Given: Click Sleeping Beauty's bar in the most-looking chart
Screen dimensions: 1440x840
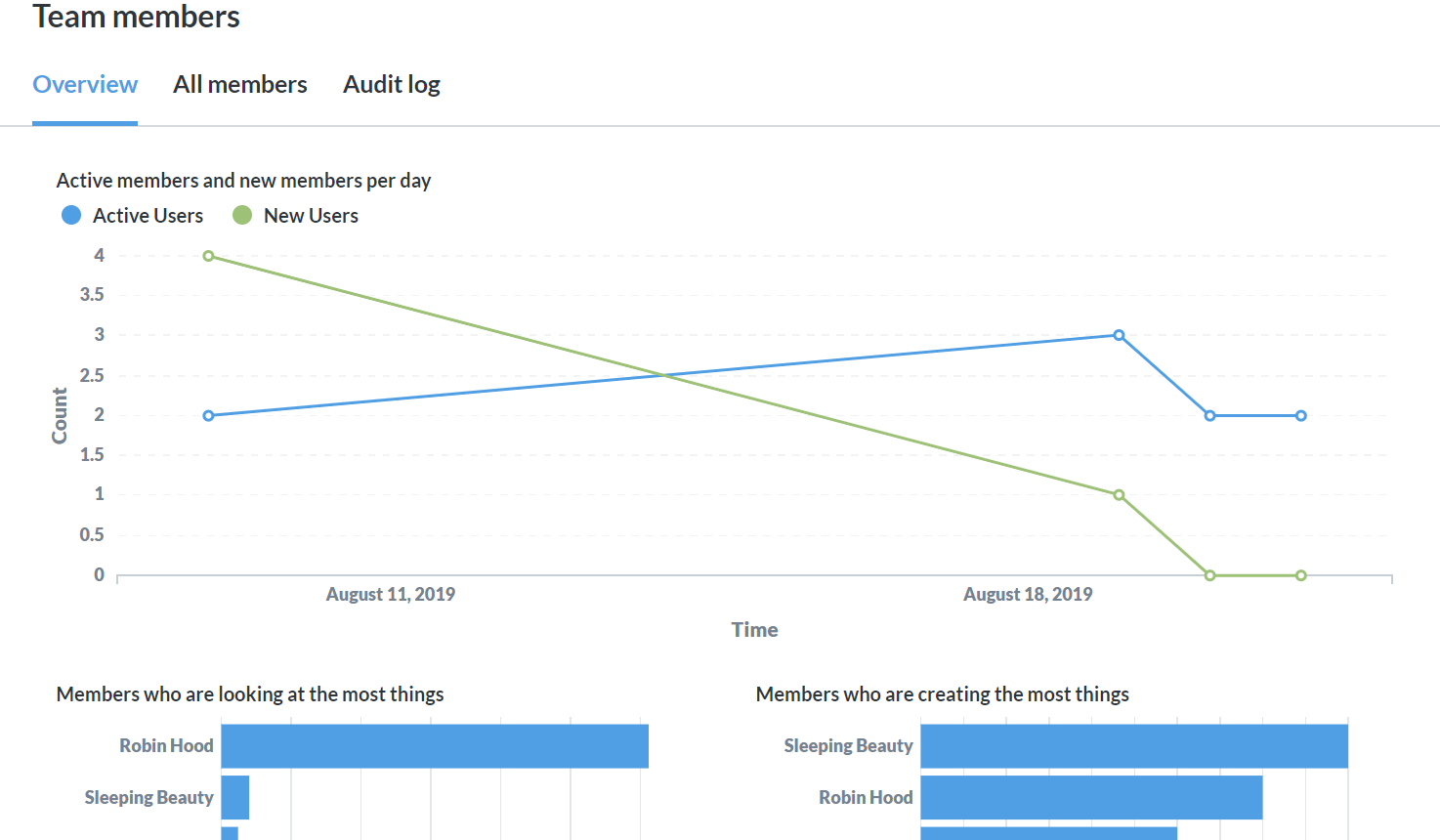Looking at the screenshot, I should click(235, 797).
